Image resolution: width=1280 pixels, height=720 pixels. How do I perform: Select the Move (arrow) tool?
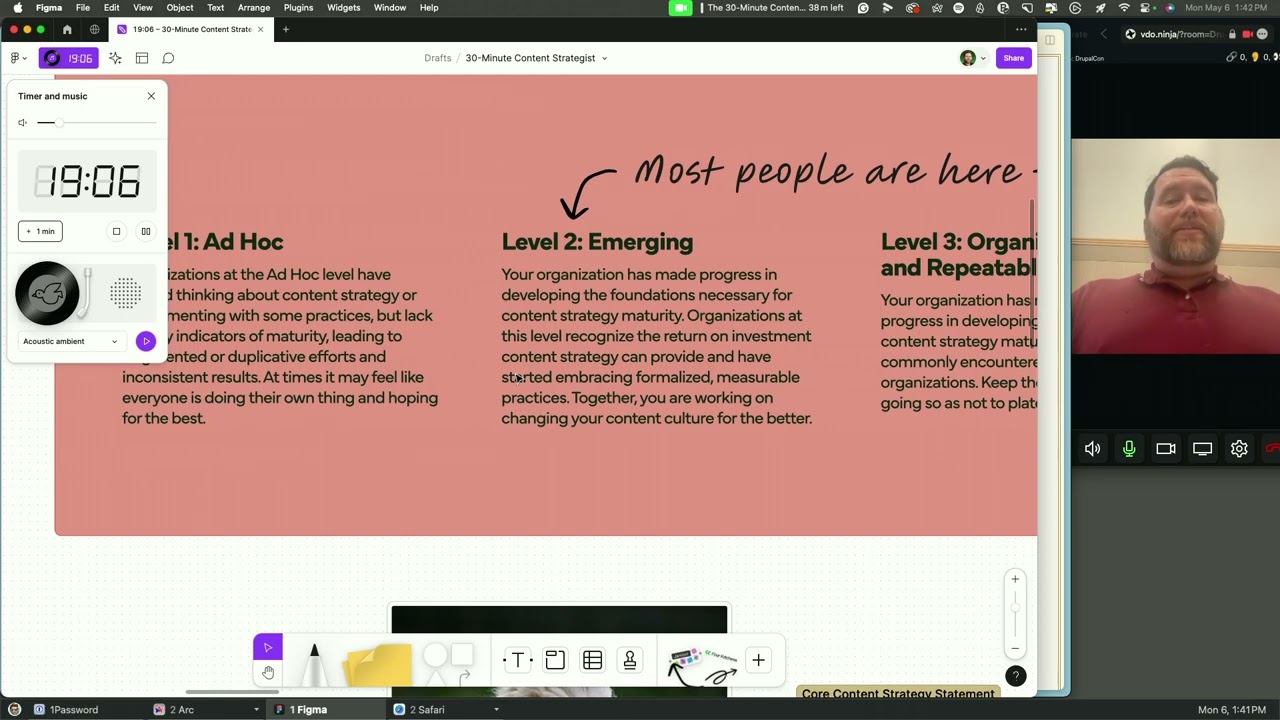pyautogui.click(x=268, y=648)
